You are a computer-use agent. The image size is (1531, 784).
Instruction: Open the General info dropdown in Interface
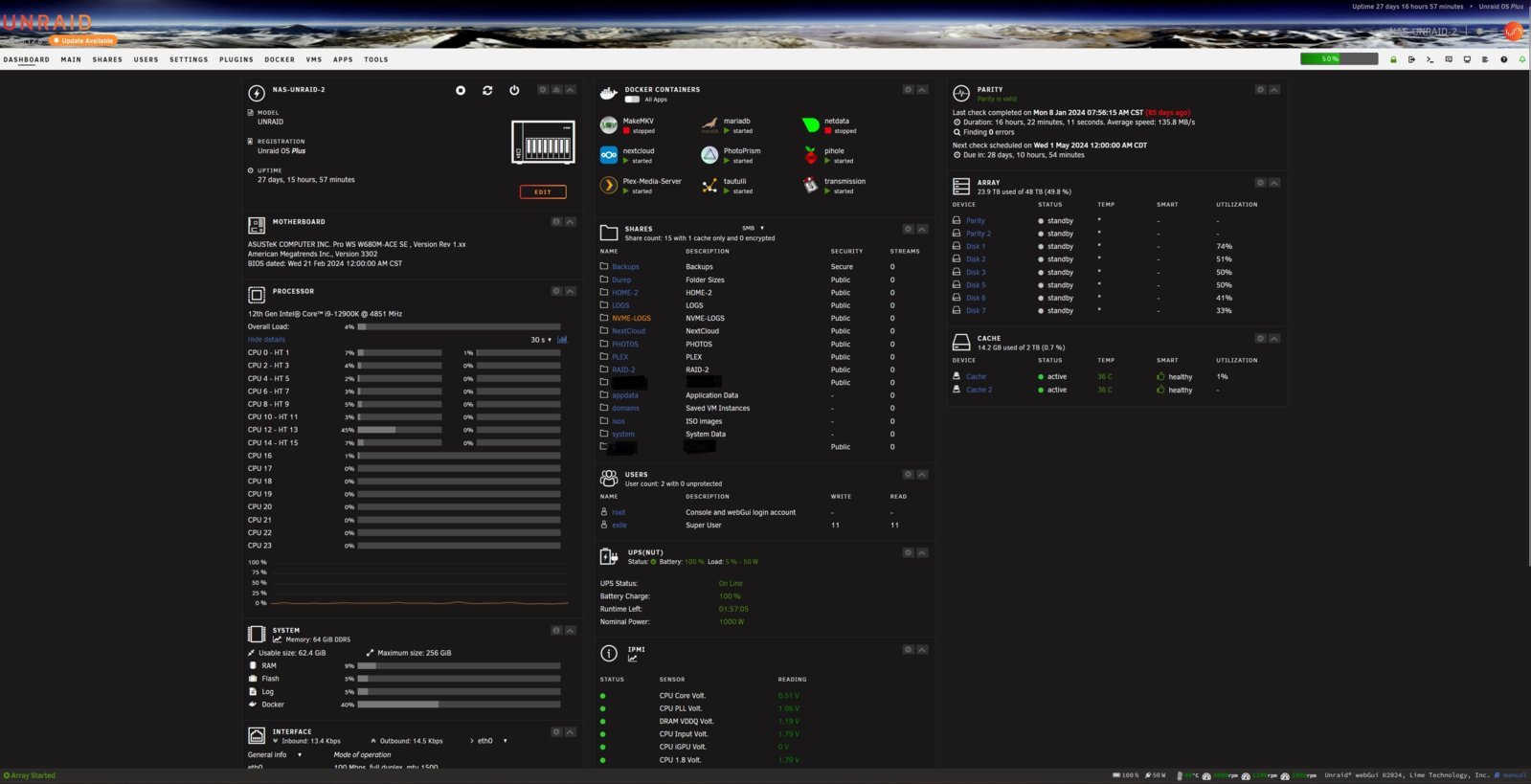[275, 754]
